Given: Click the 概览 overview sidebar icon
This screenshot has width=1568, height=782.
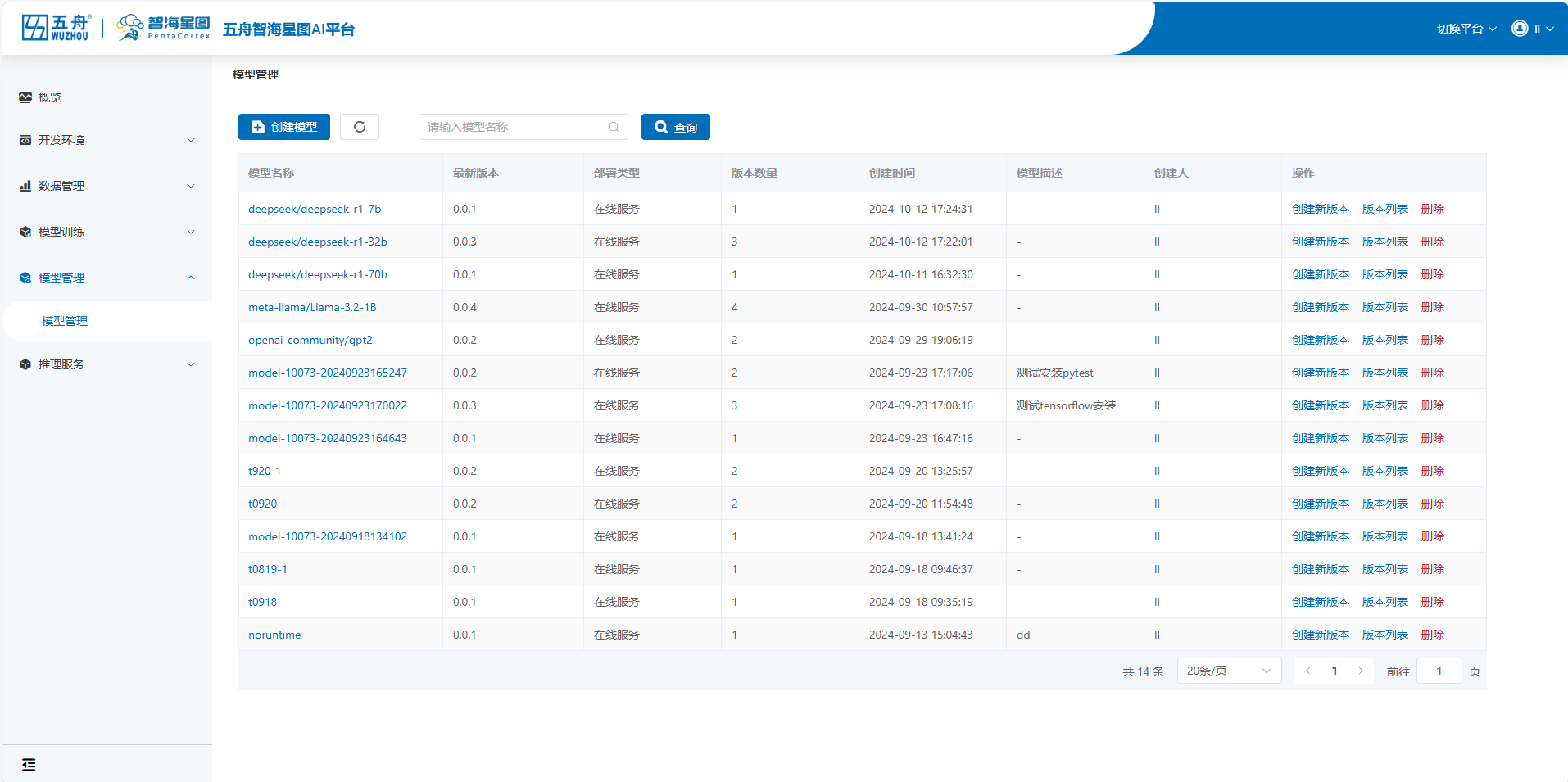Looking at the screenshot, I should [x=25, y=97].
